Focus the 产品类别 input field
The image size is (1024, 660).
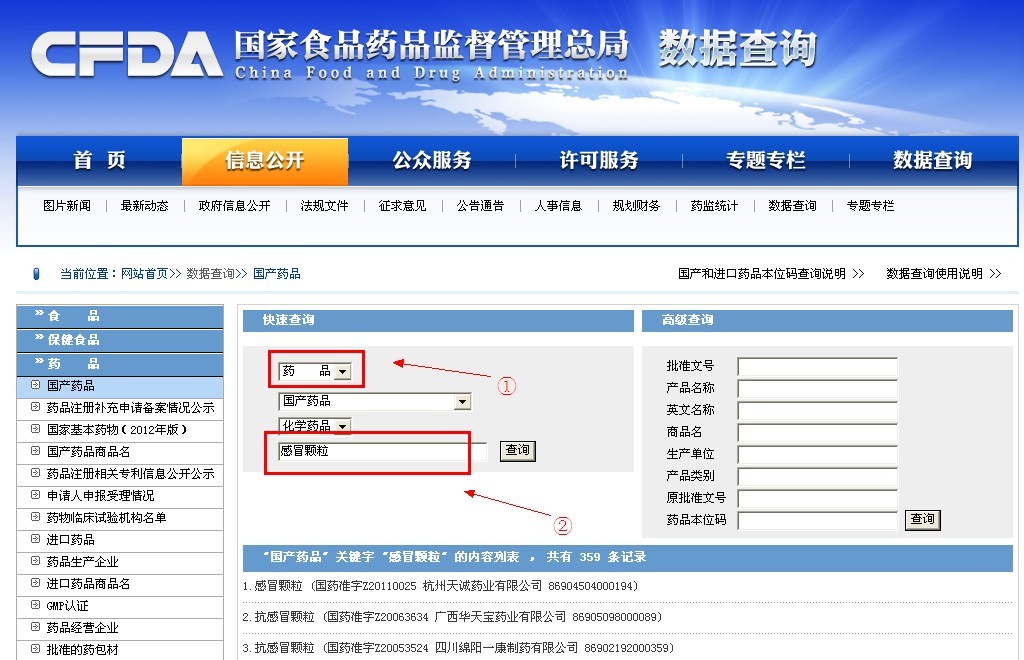click(818, 477)
